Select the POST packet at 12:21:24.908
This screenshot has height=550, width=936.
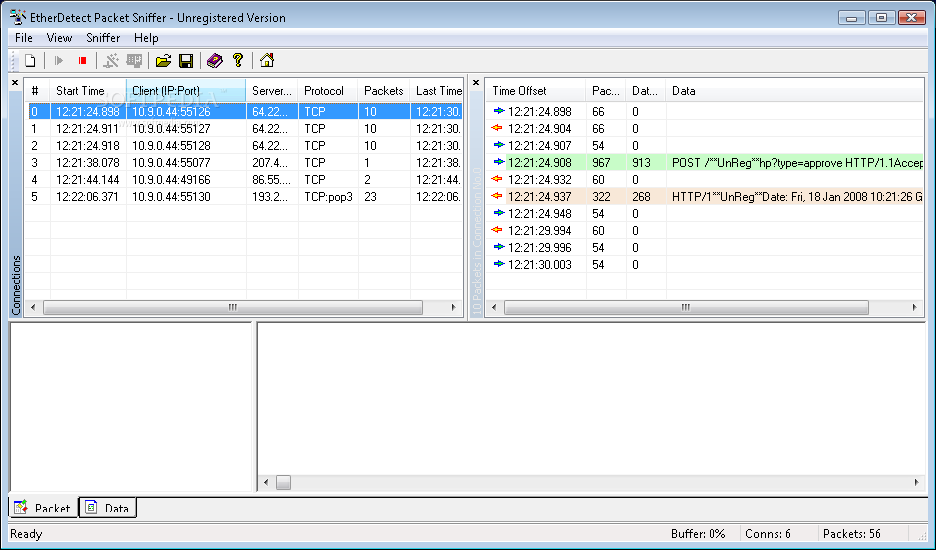click(705, 162)
